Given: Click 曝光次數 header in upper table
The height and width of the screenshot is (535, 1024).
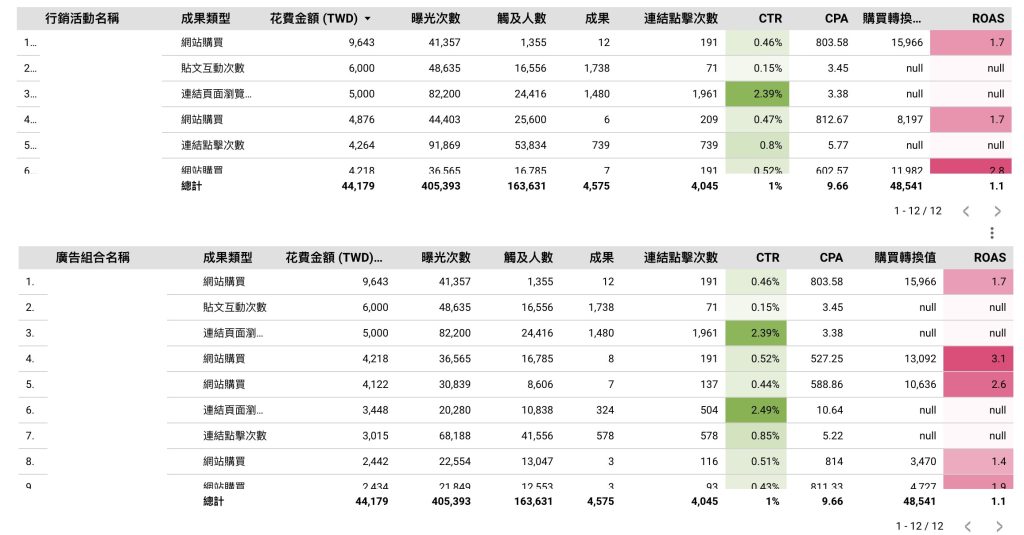Looking at the screenshot, I should pyautogui.click(x=436, y=18).
